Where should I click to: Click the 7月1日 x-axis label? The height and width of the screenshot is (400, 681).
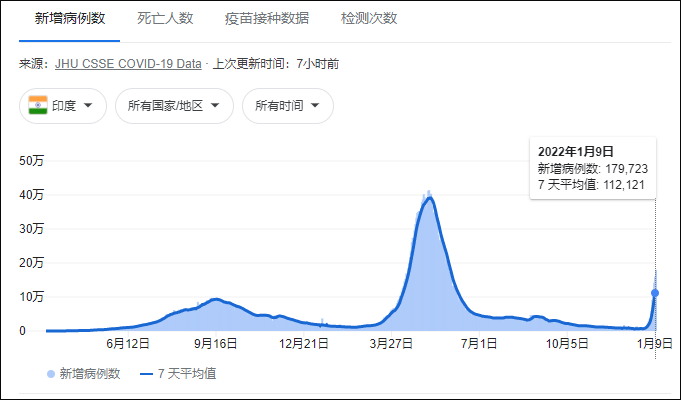pyautogui.click(x=479, y=344)
